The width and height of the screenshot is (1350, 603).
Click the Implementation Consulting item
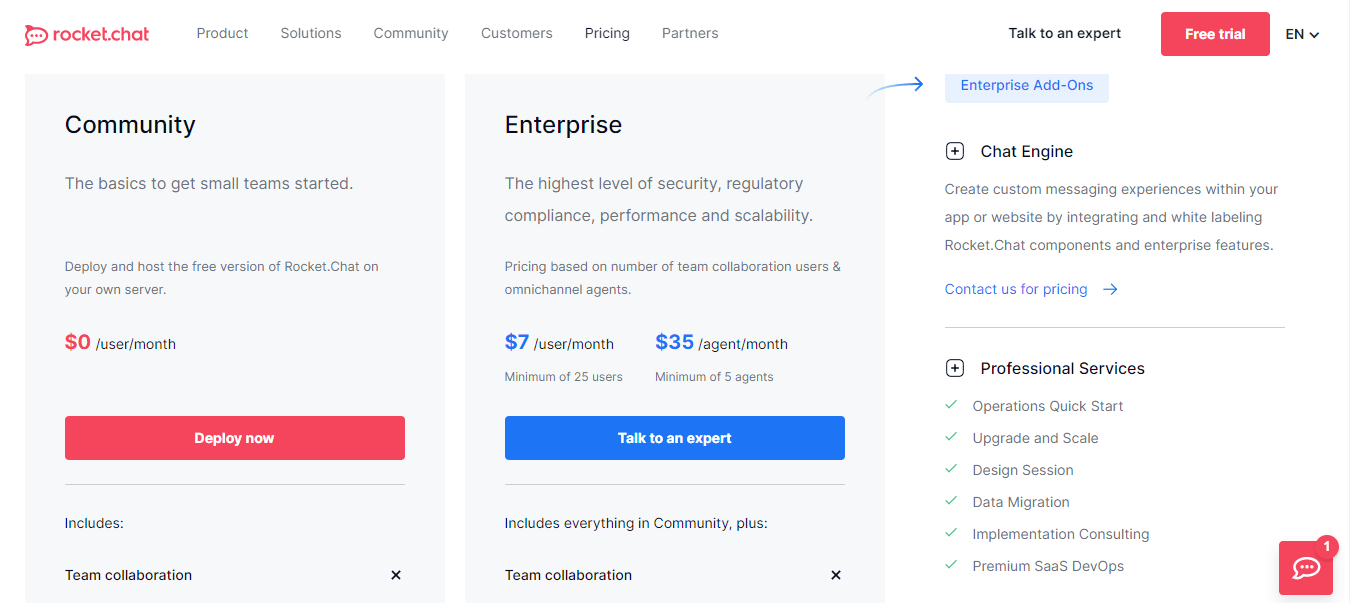point(1061,534)
